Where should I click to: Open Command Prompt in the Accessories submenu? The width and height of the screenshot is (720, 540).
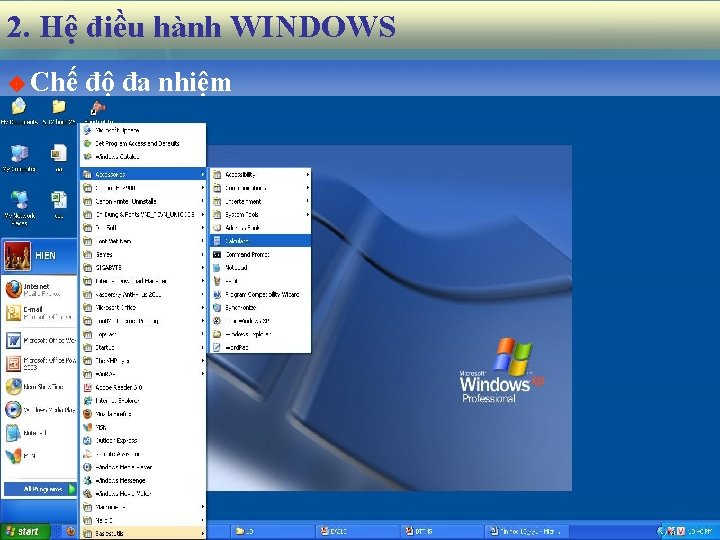pyautogui.click(x=260, y=254)
